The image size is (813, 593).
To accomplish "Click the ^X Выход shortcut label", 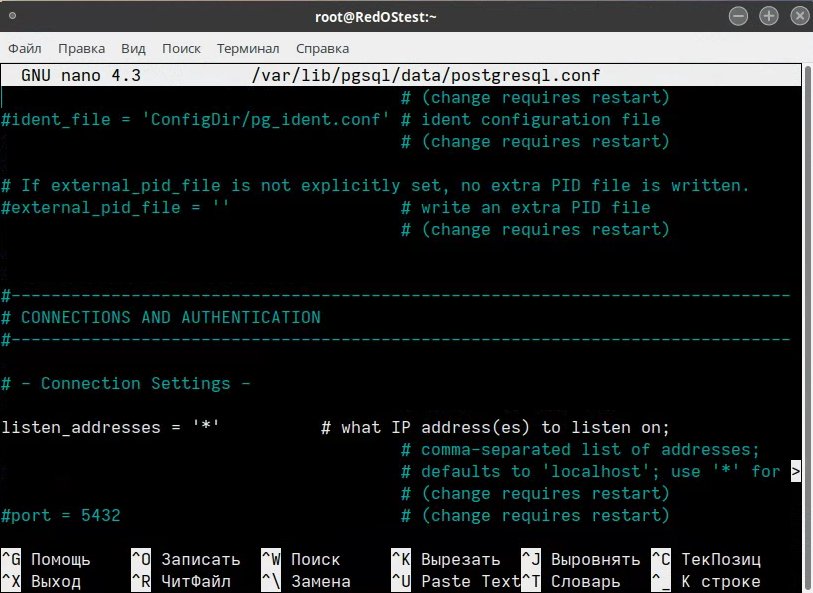I will click(x=46, y=581).
